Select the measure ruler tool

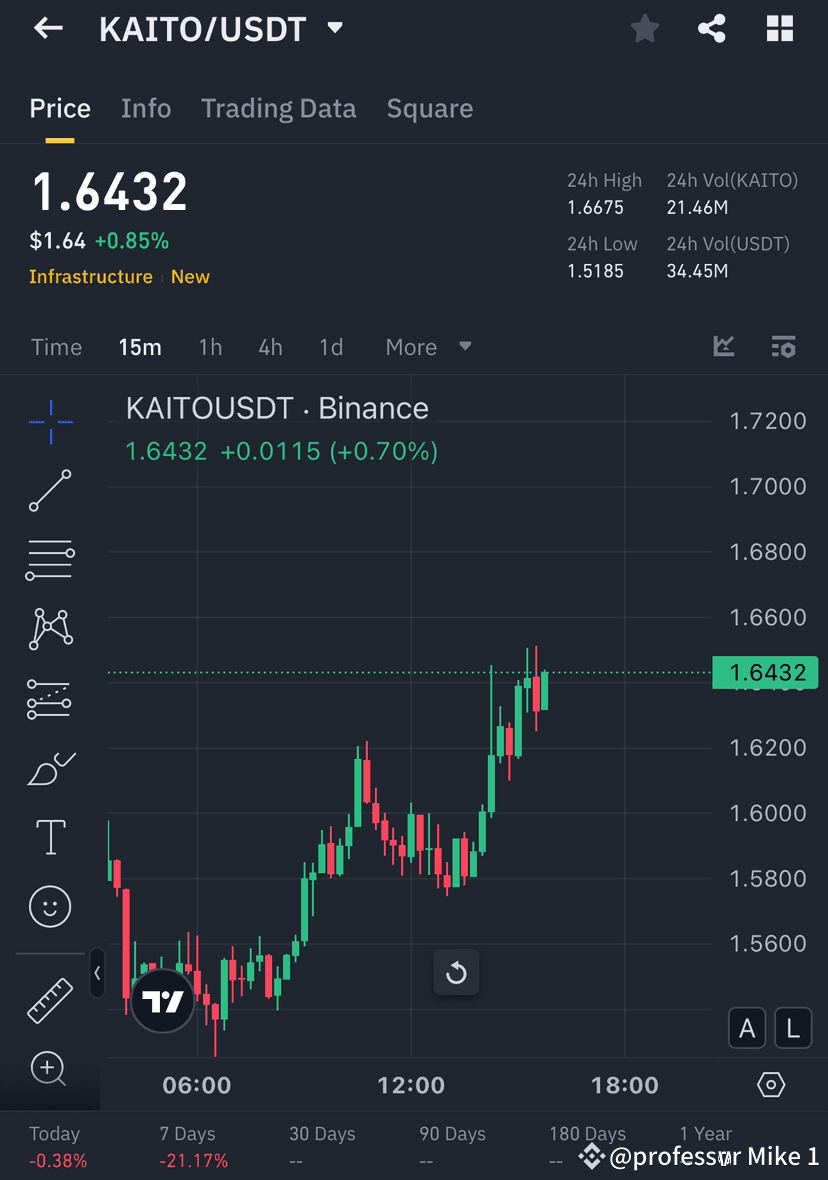[x=49, y=999]
